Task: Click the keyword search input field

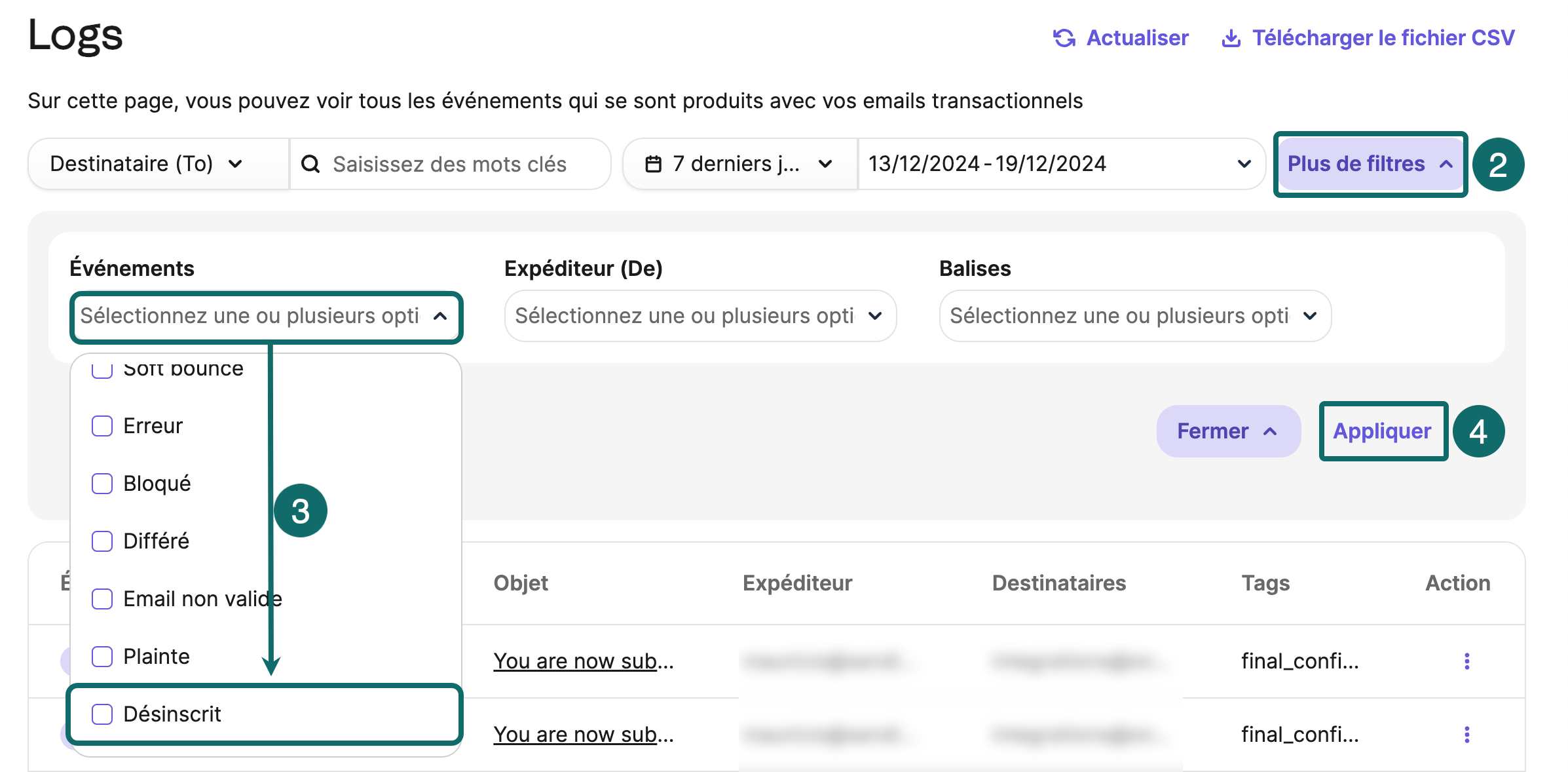Action: tap(449, 164)
